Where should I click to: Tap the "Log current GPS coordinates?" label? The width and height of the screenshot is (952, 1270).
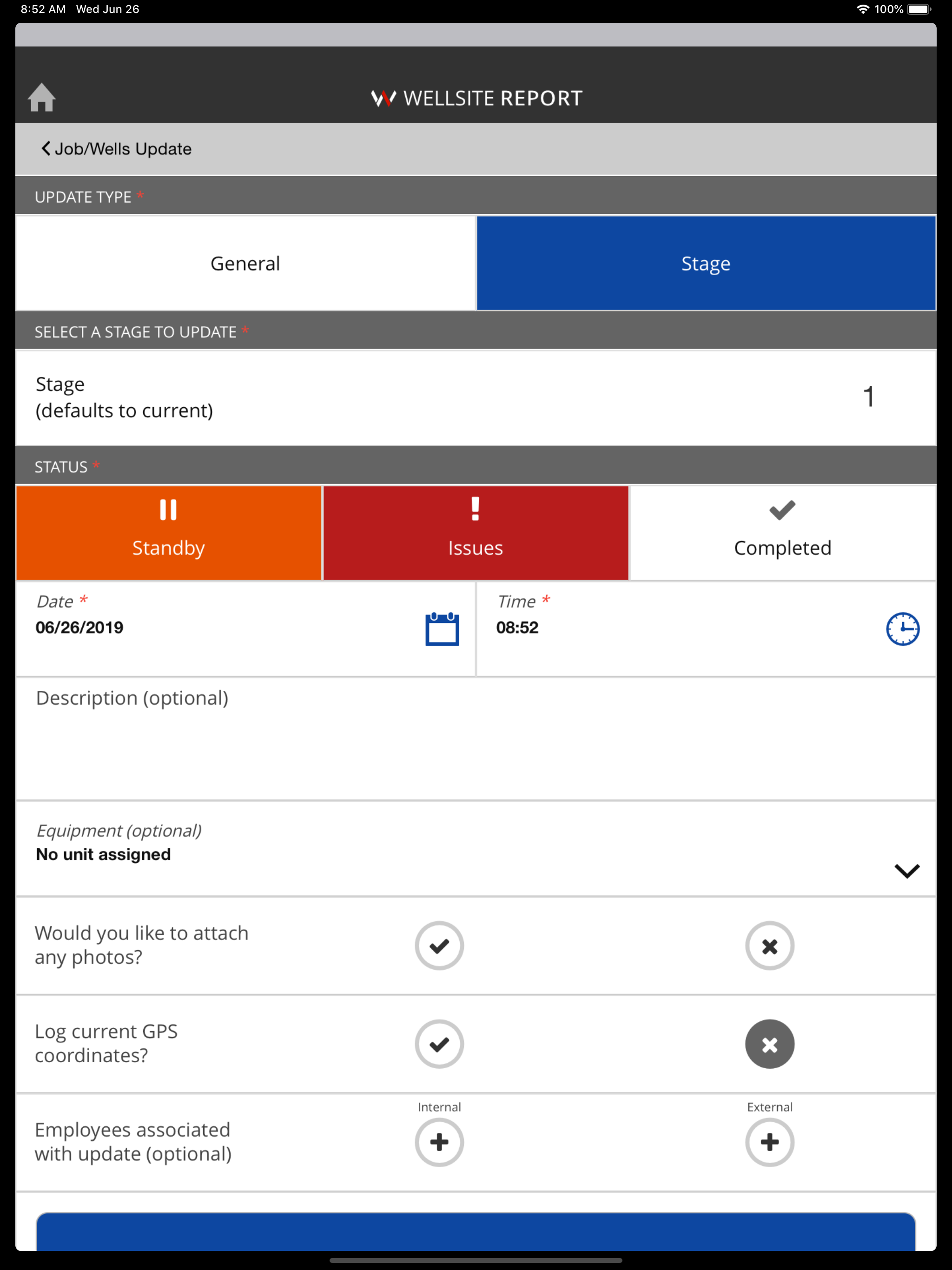point(106,1043)
